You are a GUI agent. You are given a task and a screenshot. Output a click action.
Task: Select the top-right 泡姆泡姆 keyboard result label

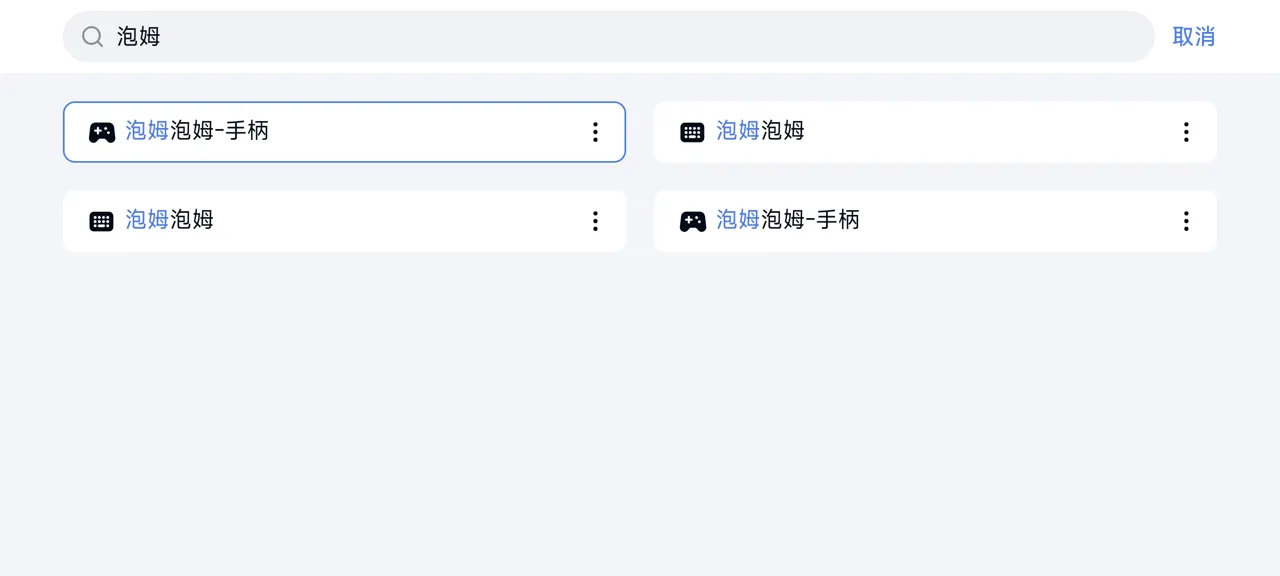point(760,131)
